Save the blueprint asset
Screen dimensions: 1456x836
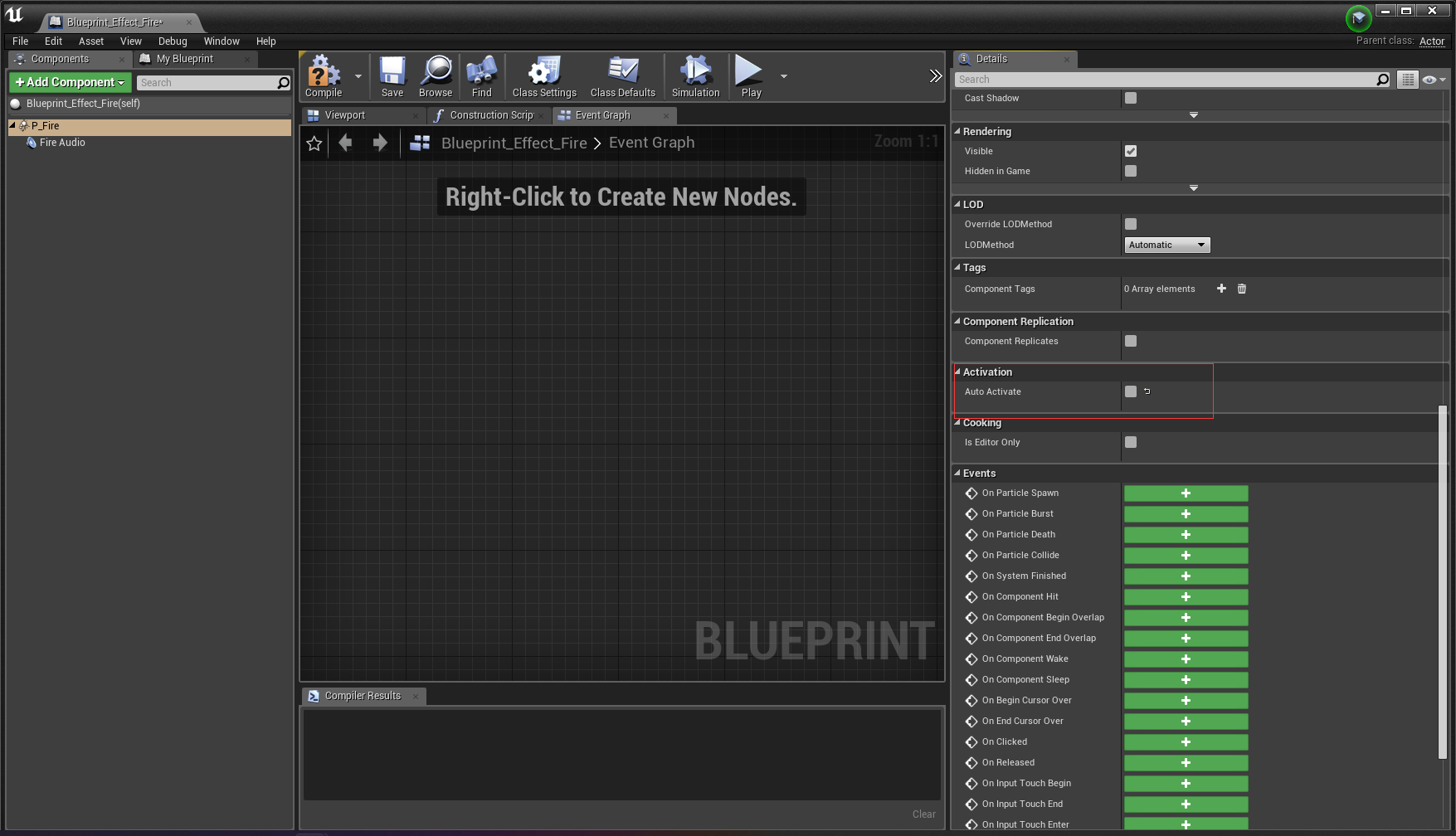pos(392,77)
